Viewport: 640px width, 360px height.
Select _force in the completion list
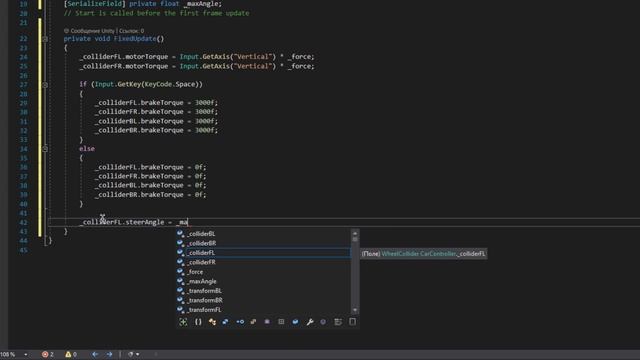[263, 272]
